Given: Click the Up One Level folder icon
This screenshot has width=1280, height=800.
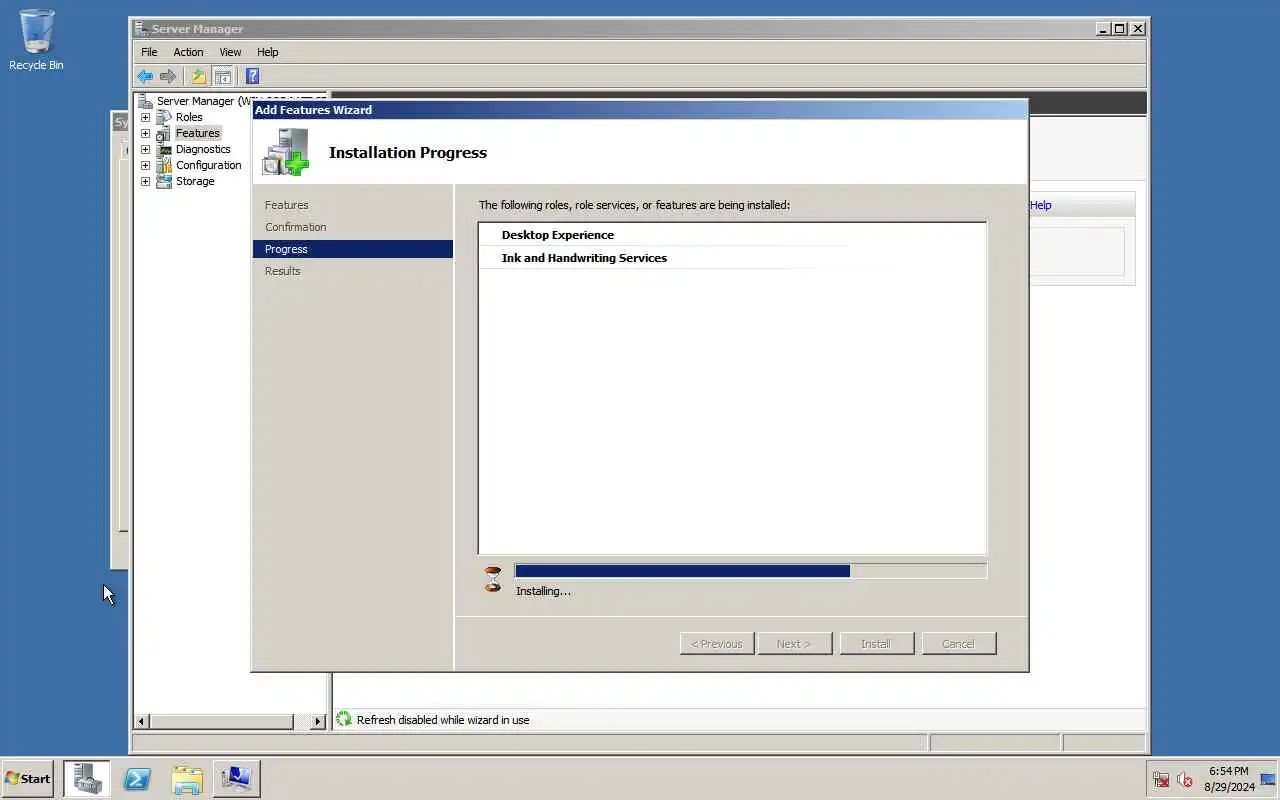Looking at the screenshot, I should point(198,76).
